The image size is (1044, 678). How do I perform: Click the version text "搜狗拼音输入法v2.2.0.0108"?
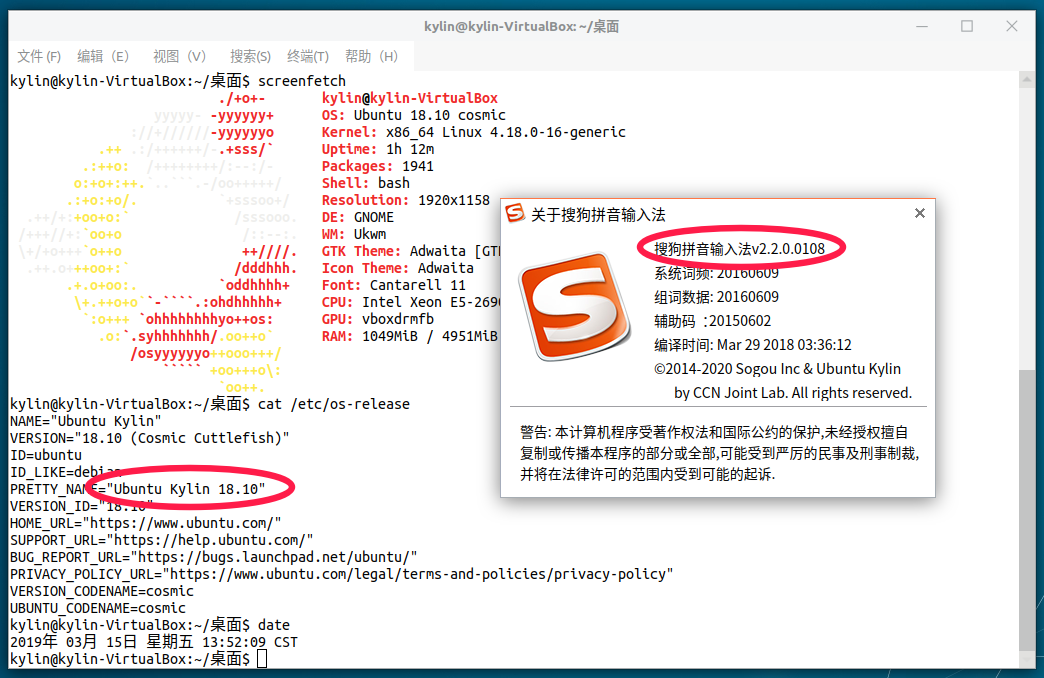739,249
